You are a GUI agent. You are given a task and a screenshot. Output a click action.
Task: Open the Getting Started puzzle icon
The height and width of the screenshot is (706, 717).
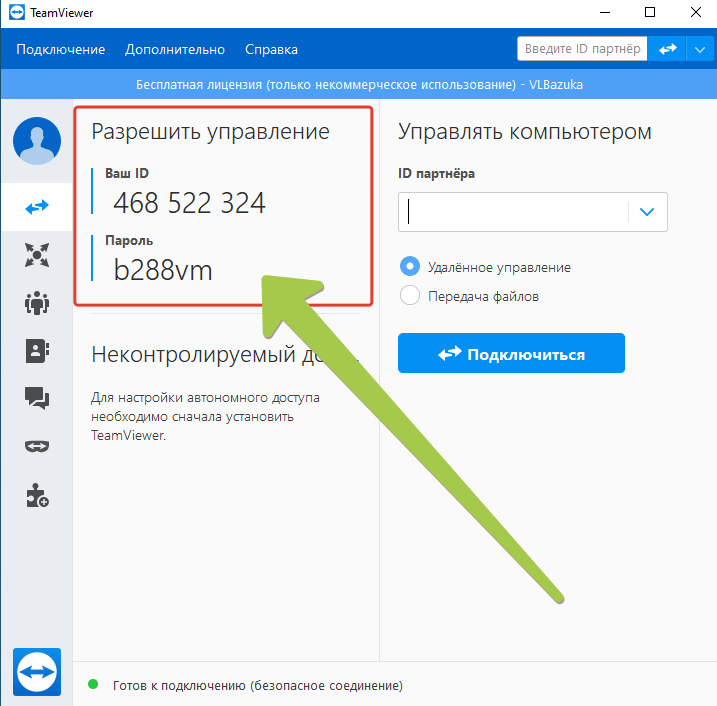click(x=37, y=495)
